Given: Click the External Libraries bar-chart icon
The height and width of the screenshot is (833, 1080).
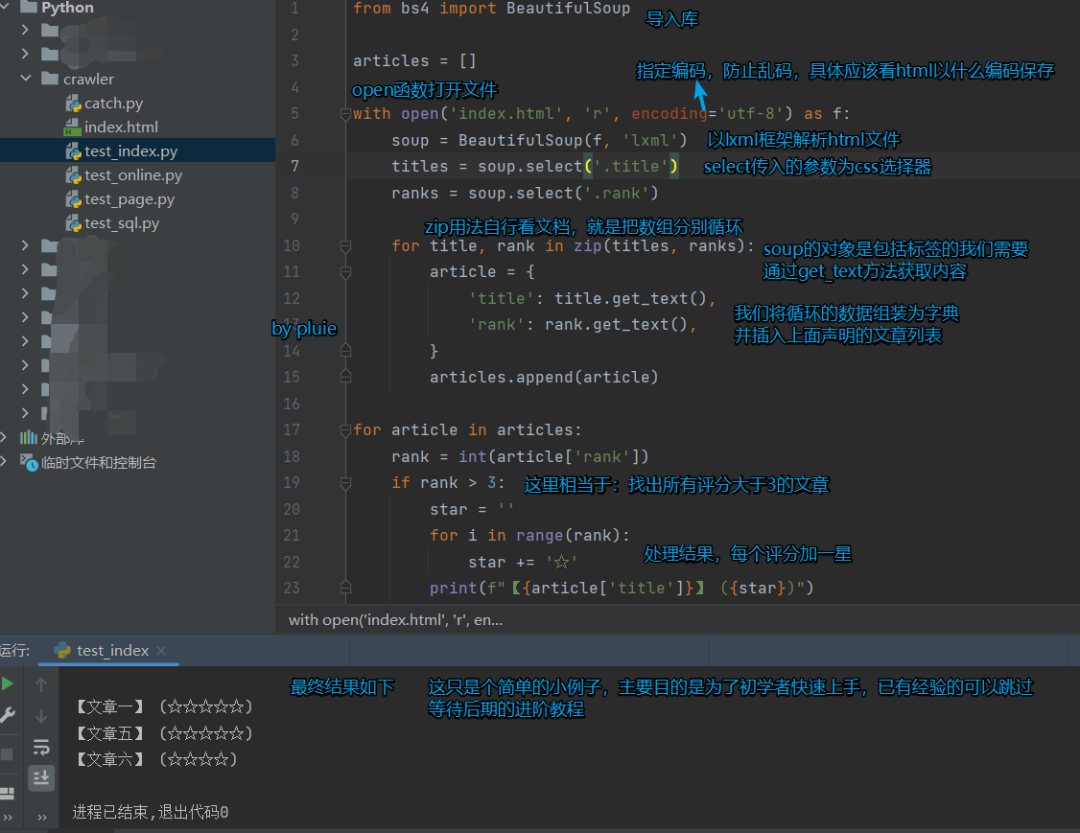Looking at the screenshot, I should click(x=26, y=438).
